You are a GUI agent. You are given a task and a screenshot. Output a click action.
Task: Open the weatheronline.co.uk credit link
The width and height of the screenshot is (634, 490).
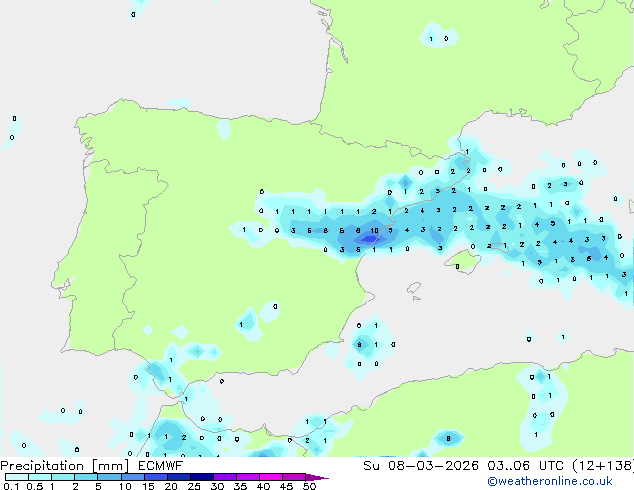550,481
